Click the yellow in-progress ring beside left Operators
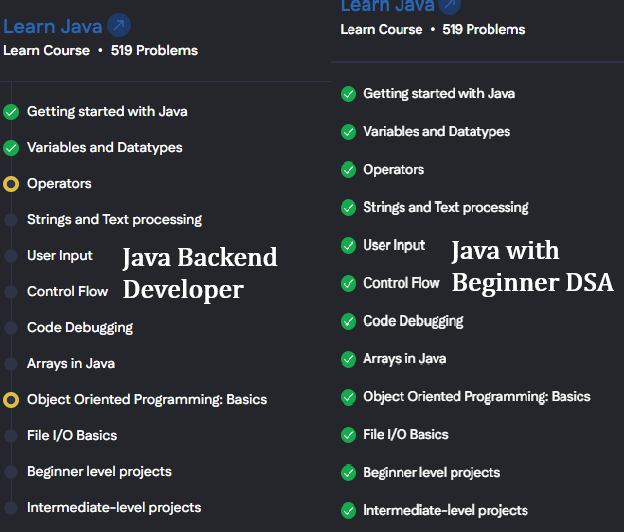This screenshot has width=624, height=532. pos(11,184)
